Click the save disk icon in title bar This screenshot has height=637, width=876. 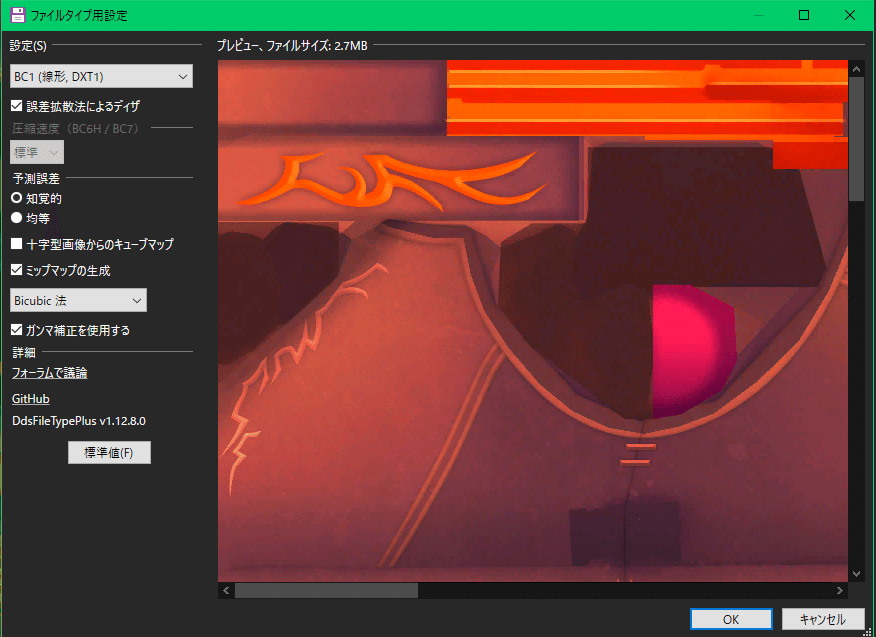pyautogui.click(x=18, y=15)
